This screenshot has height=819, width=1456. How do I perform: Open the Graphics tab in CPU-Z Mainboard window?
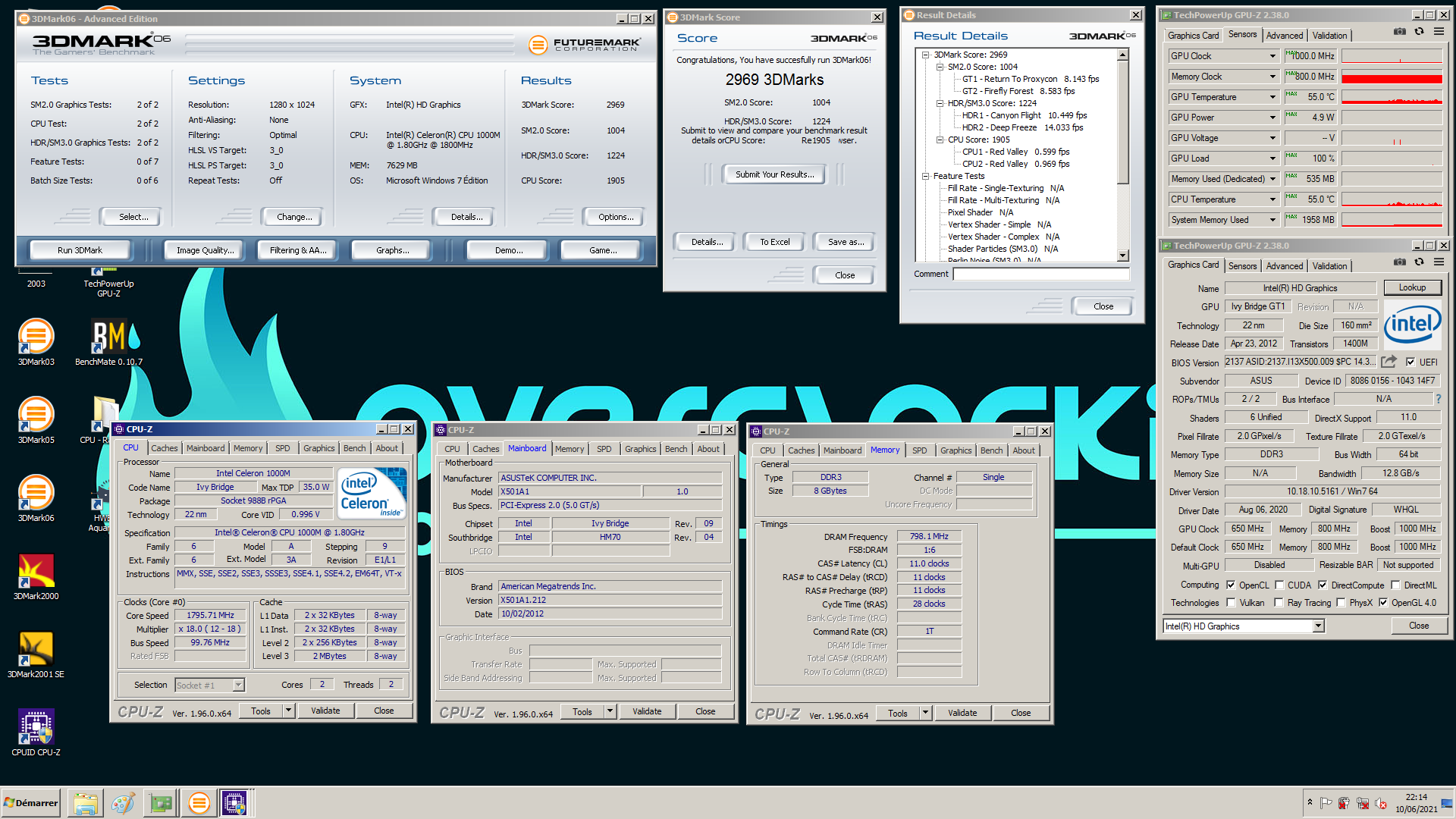640,449
